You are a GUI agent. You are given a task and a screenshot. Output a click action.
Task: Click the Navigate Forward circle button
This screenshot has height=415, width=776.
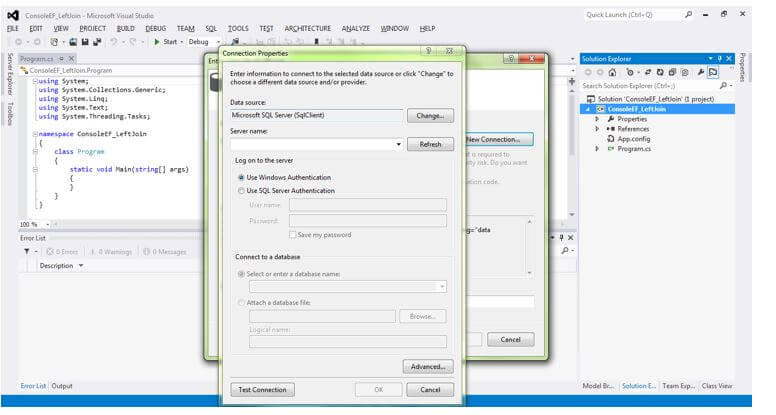(37, 42)
